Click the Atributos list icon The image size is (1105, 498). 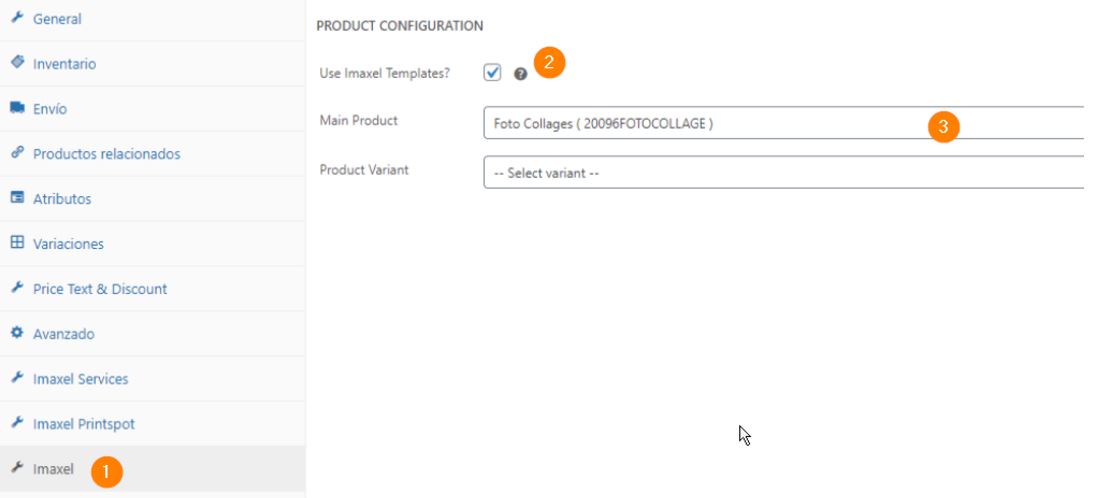(17, 198)
